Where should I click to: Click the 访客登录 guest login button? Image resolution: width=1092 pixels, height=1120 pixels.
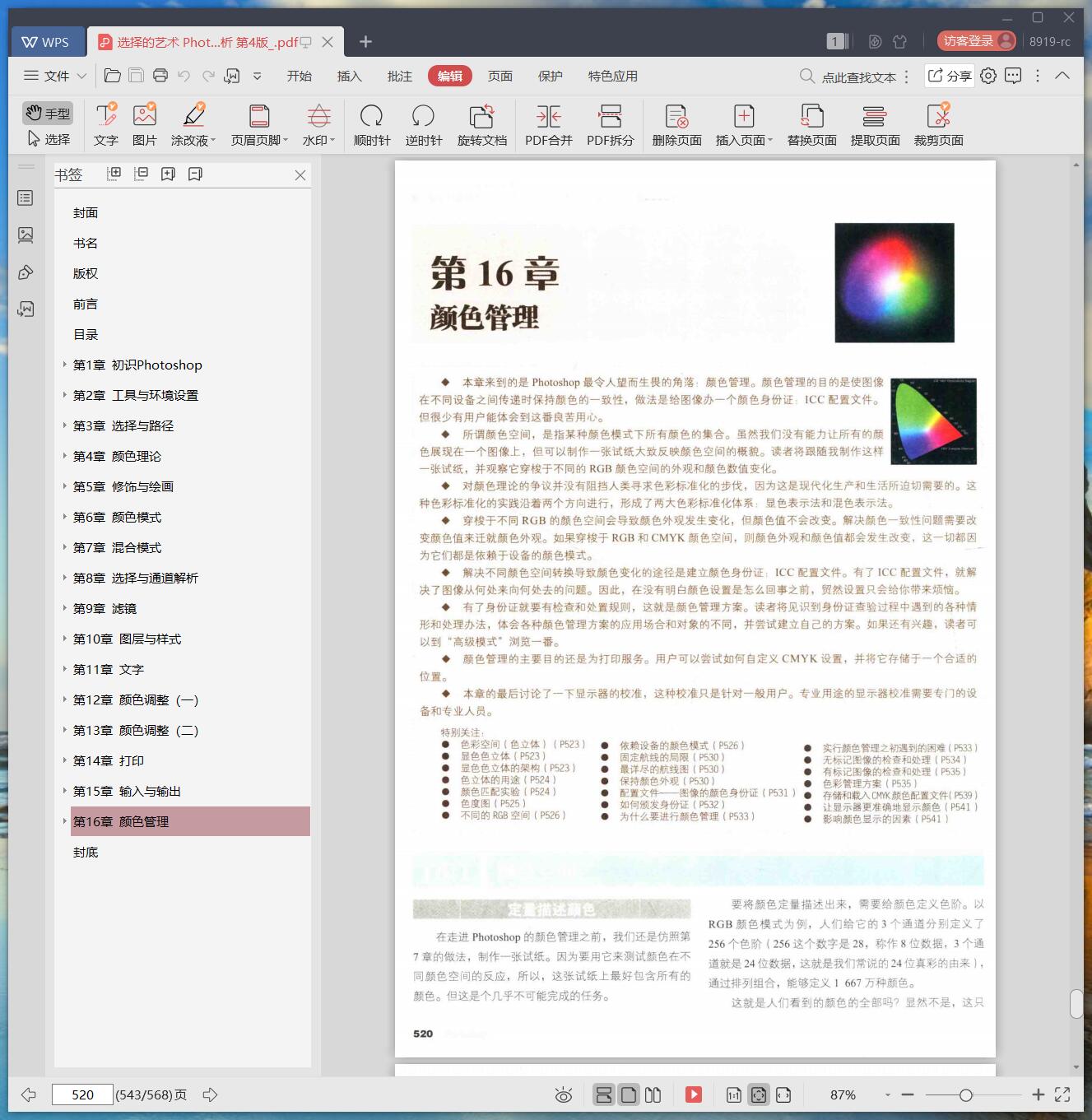pyautogui.click(x=977, y=41)
